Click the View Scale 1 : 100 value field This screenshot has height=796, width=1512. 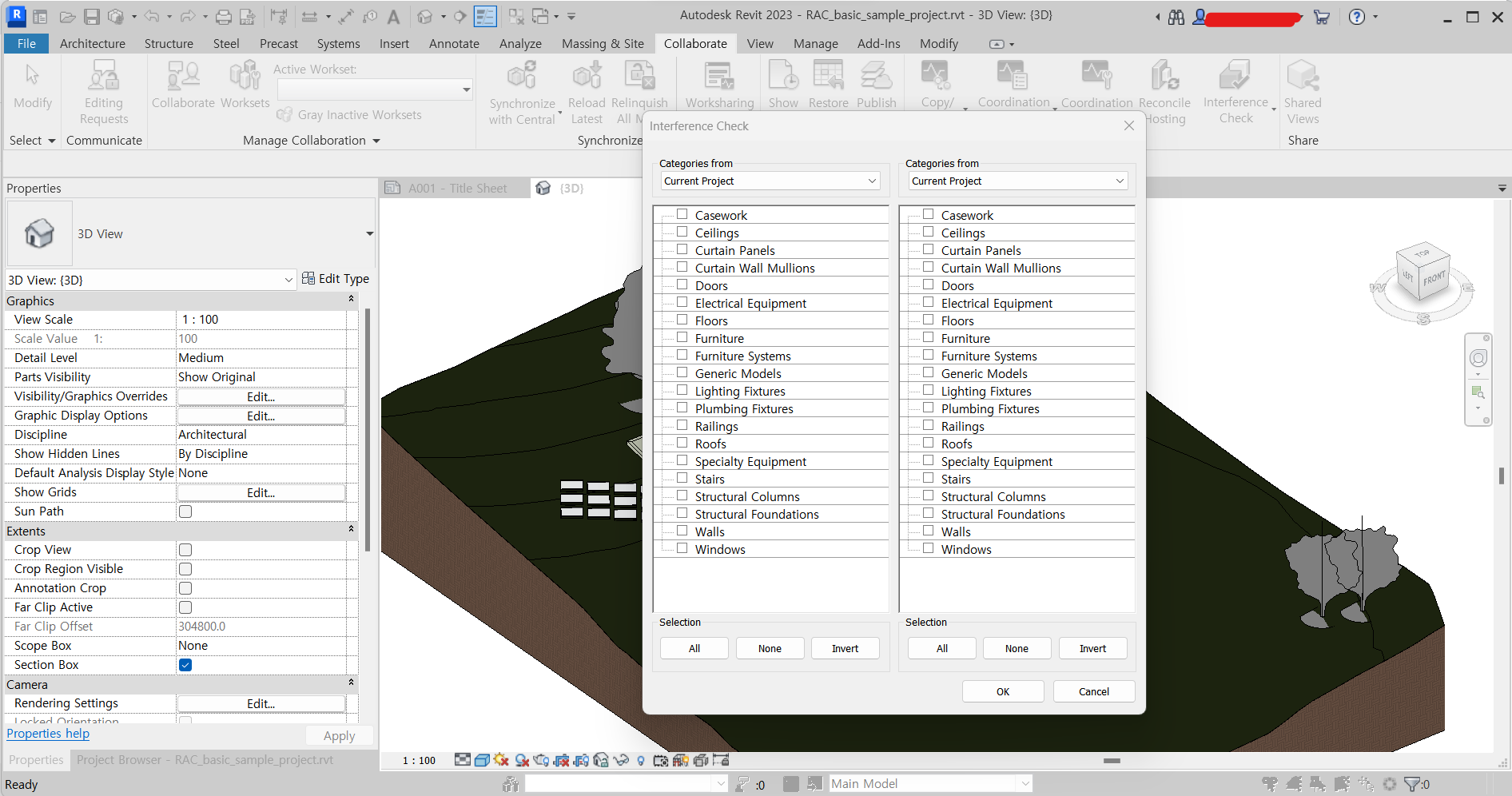(261, 320)
